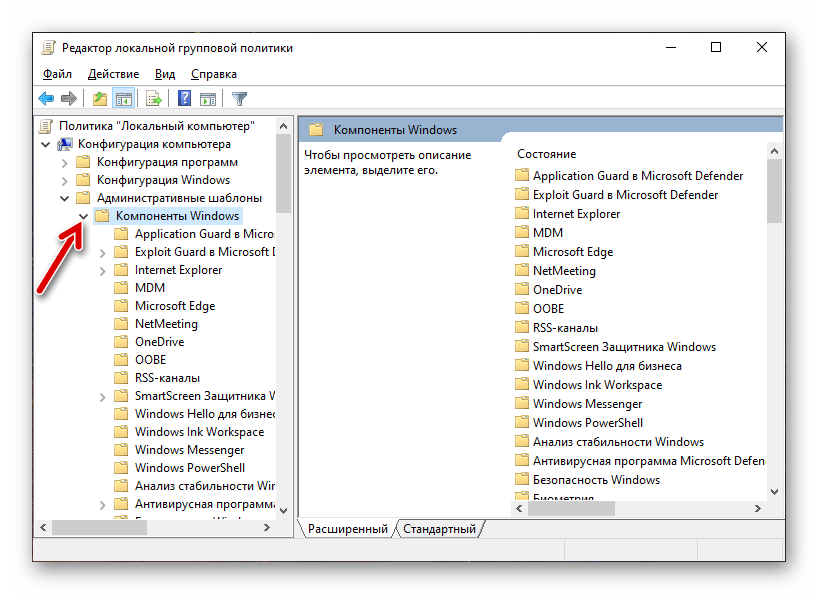The width and height of the screenshot is (818, 594).
Task: Open RSS-каналы folder in right pane
Action: (565, 328)
